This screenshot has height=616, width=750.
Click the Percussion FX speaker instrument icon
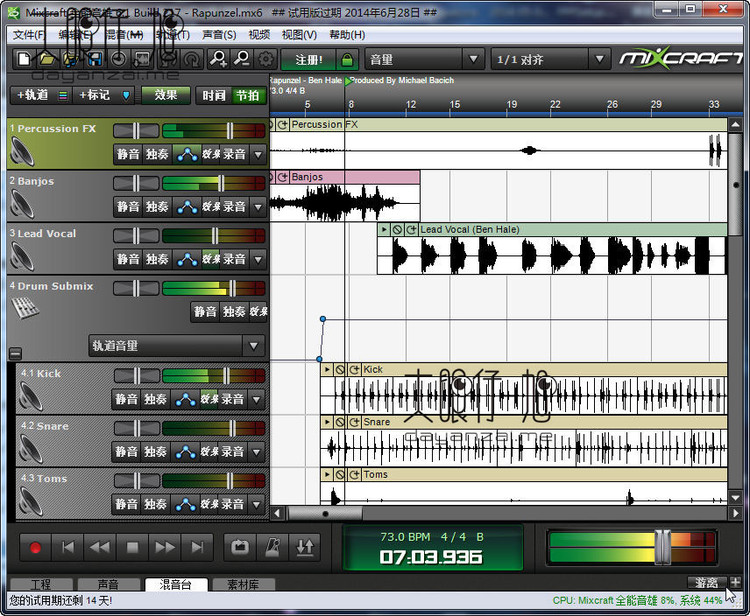[x=22, y=152]
